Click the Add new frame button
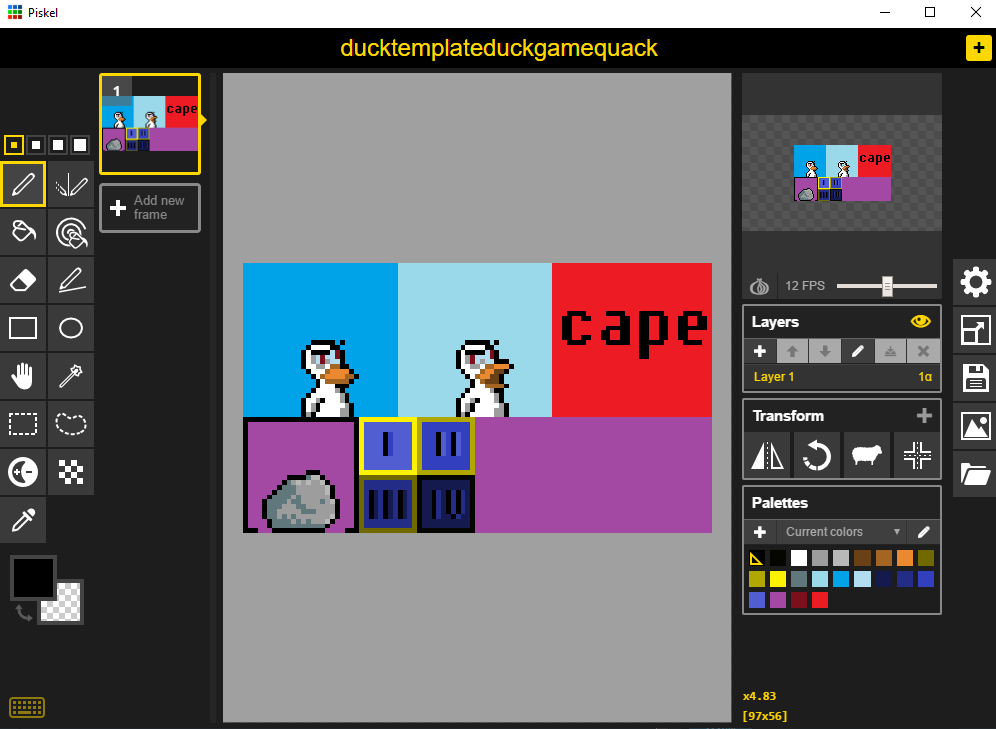The height and width of the screenshot is (729, 996). coord(150,208)
